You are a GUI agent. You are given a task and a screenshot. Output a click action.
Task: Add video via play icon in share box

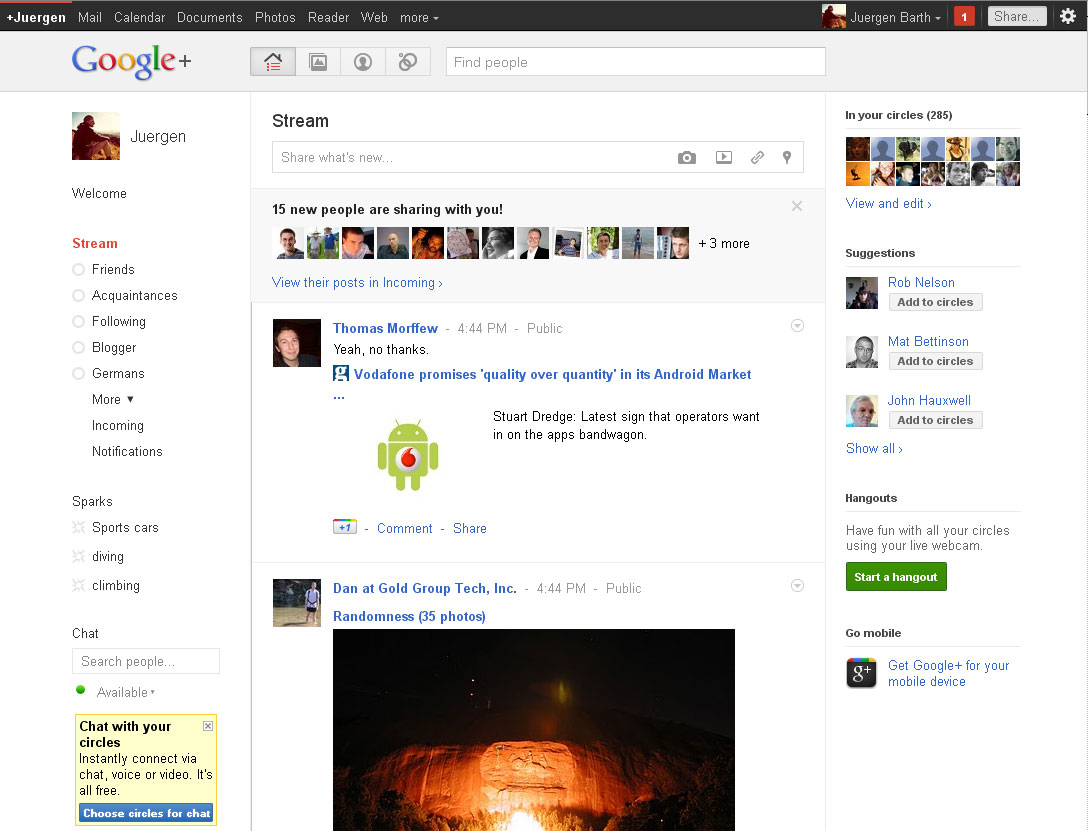(724, 157)
